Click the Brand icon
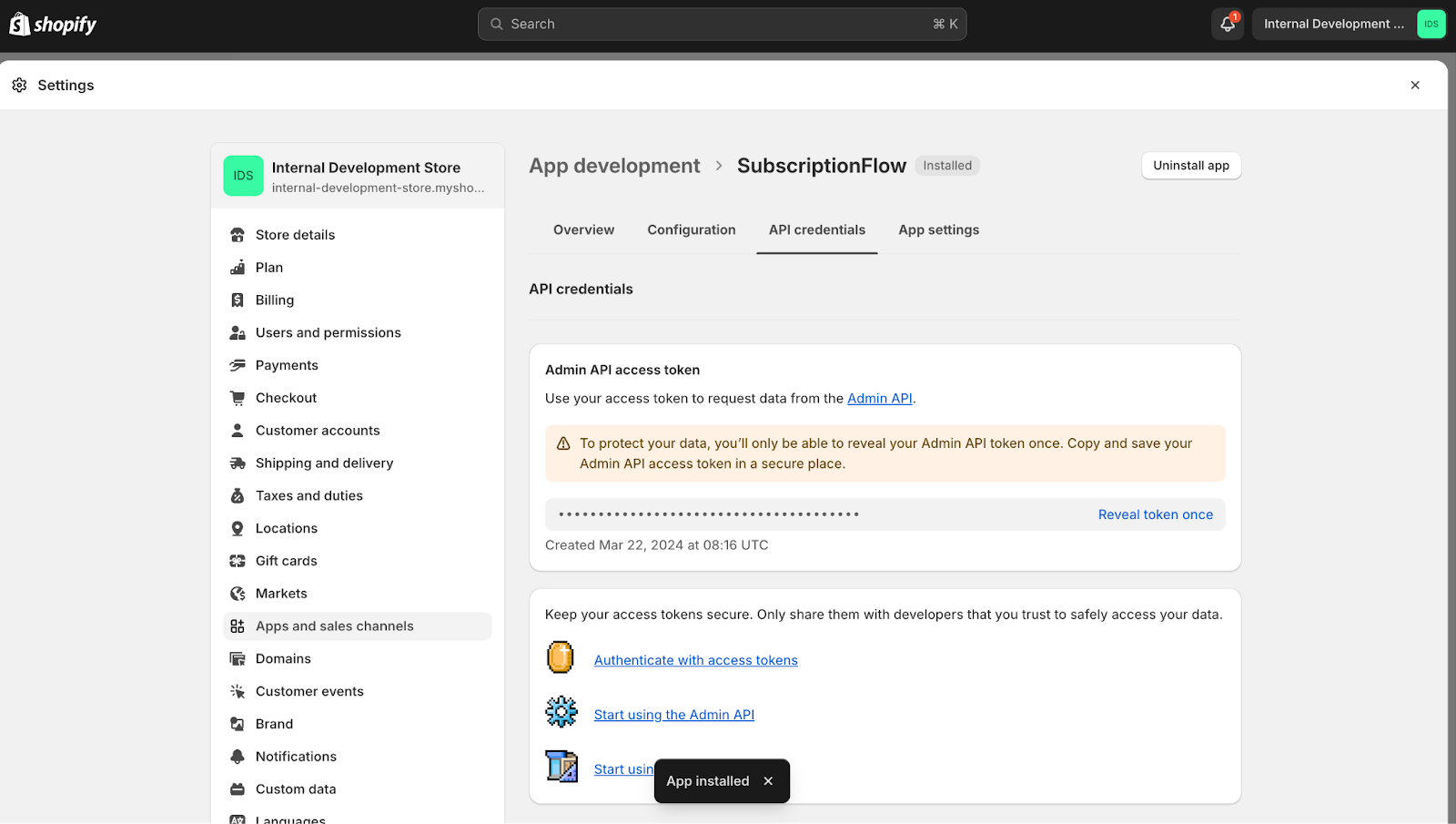The image size is (1456, 824). point(238,725)
